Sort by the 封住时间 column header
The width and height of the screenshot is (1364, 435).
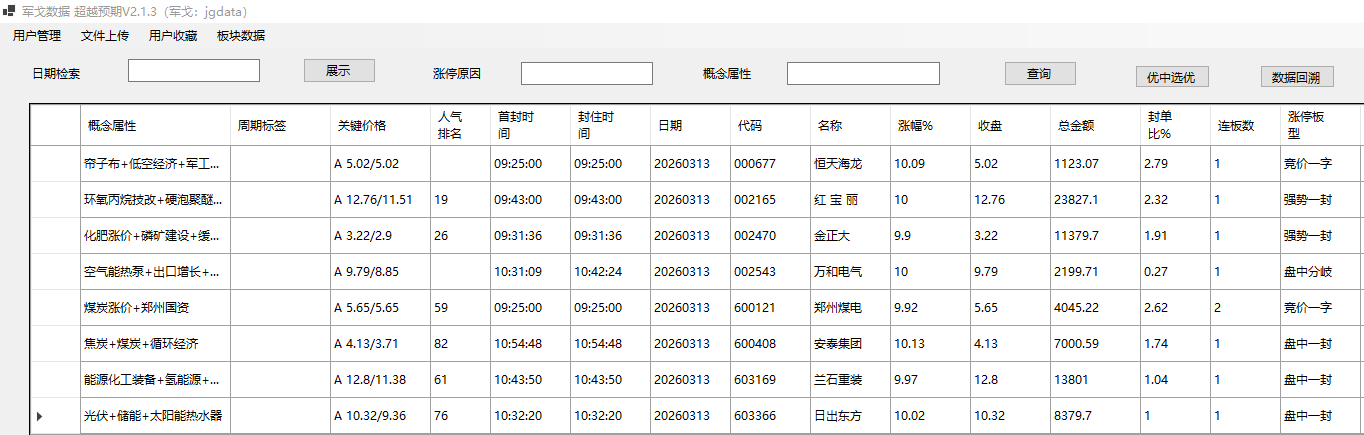click(x=610, y=126)
